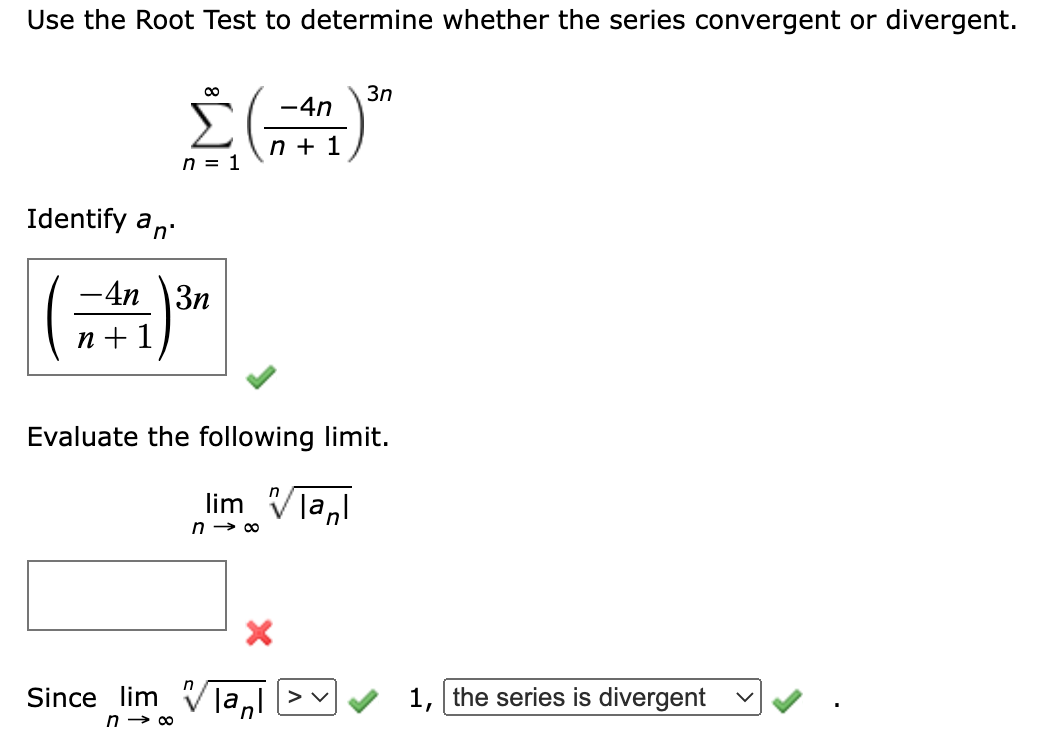Click the 1 following the inequality dropdown
1058x742 pixels.
click(418, 697)
